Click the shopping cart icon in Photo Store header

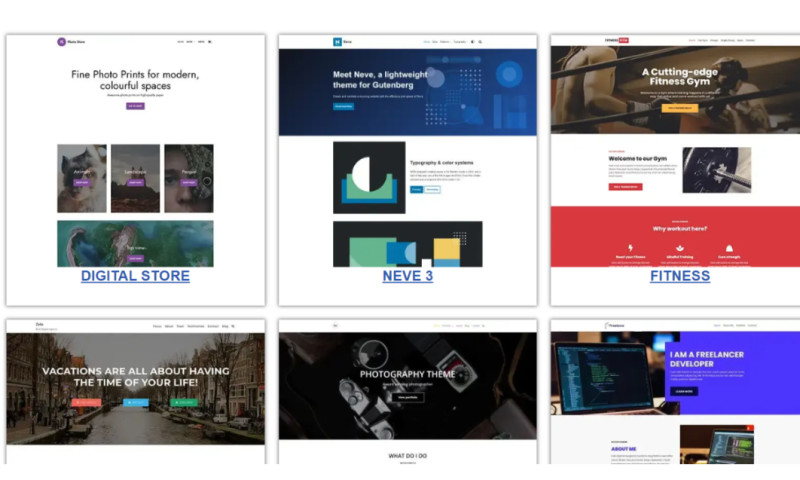pyautogui.click(x=210, y=42)
